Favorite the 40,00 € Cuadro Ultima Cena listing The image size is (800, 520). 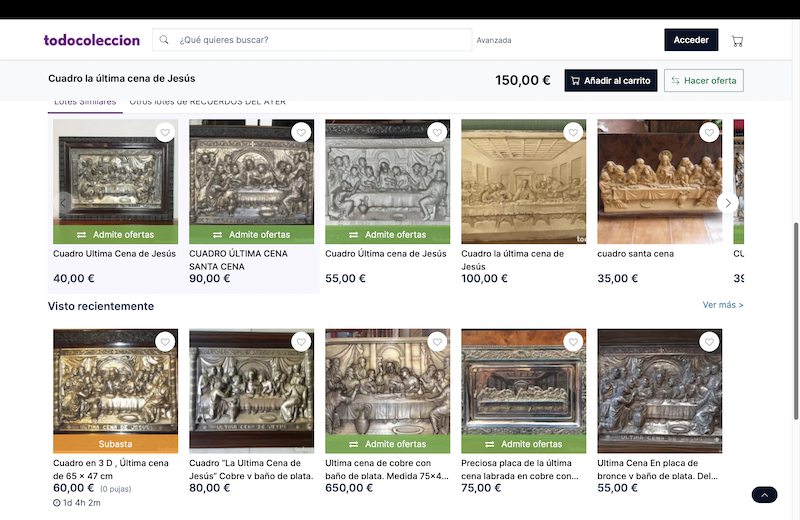(x=165, y=133)
